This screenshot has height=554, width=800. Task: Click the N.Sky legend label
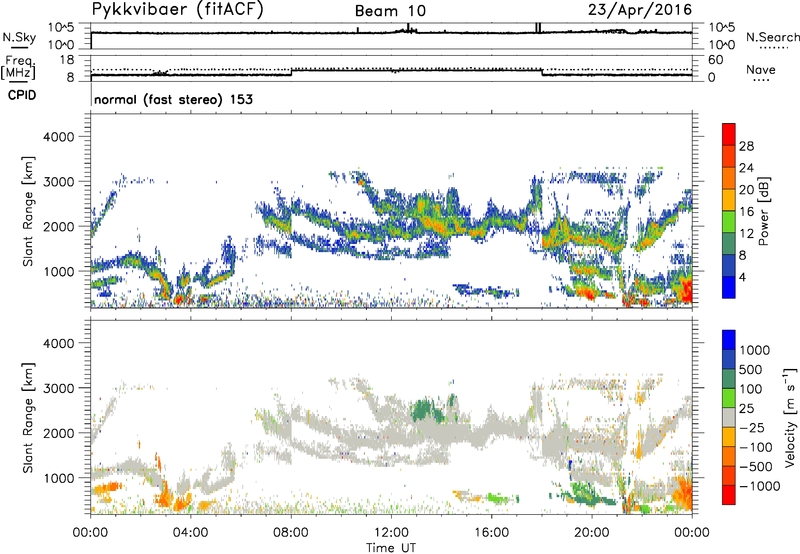click(19, 37)
